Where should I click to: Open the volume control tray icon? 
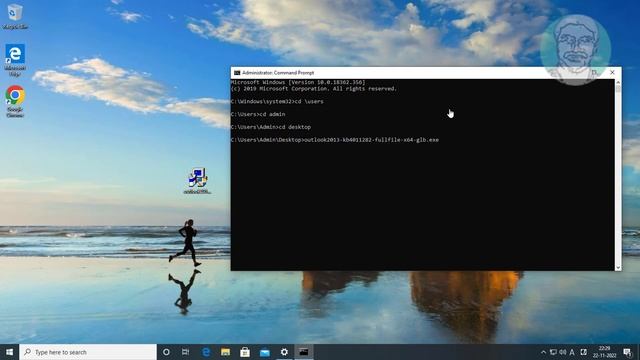tap(563, 352)
